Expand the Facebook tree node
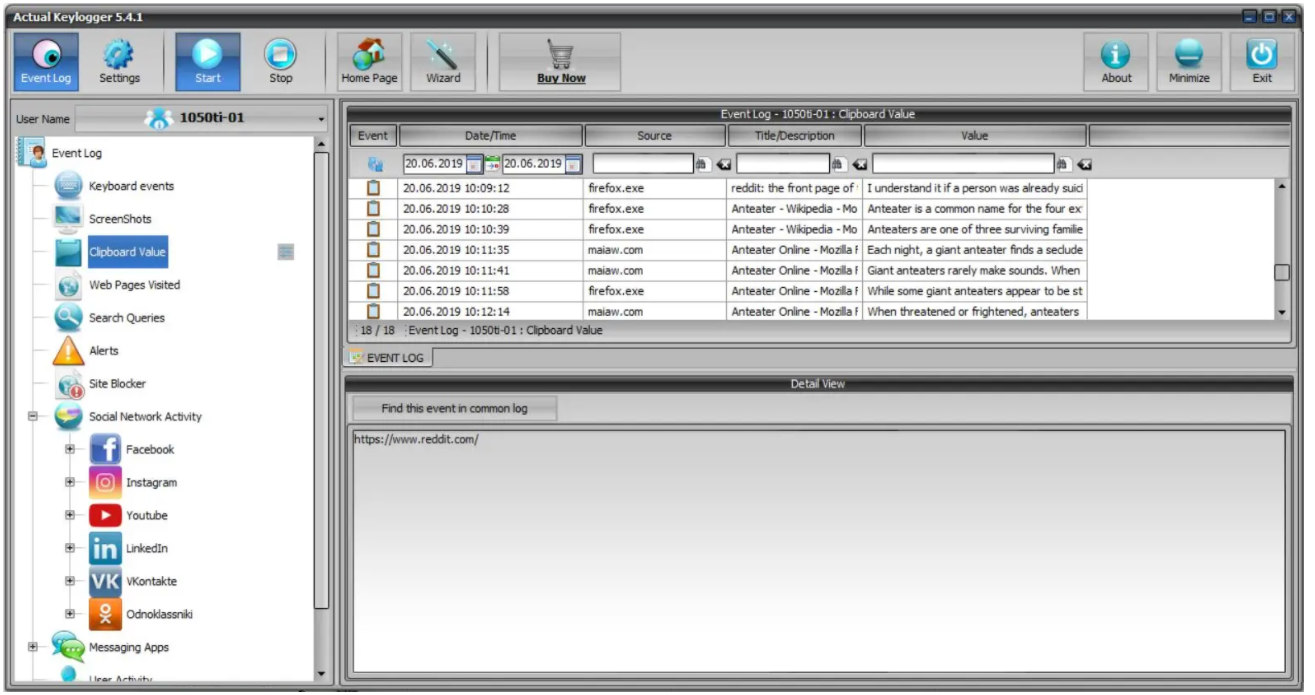 click(x=70, y=450)
